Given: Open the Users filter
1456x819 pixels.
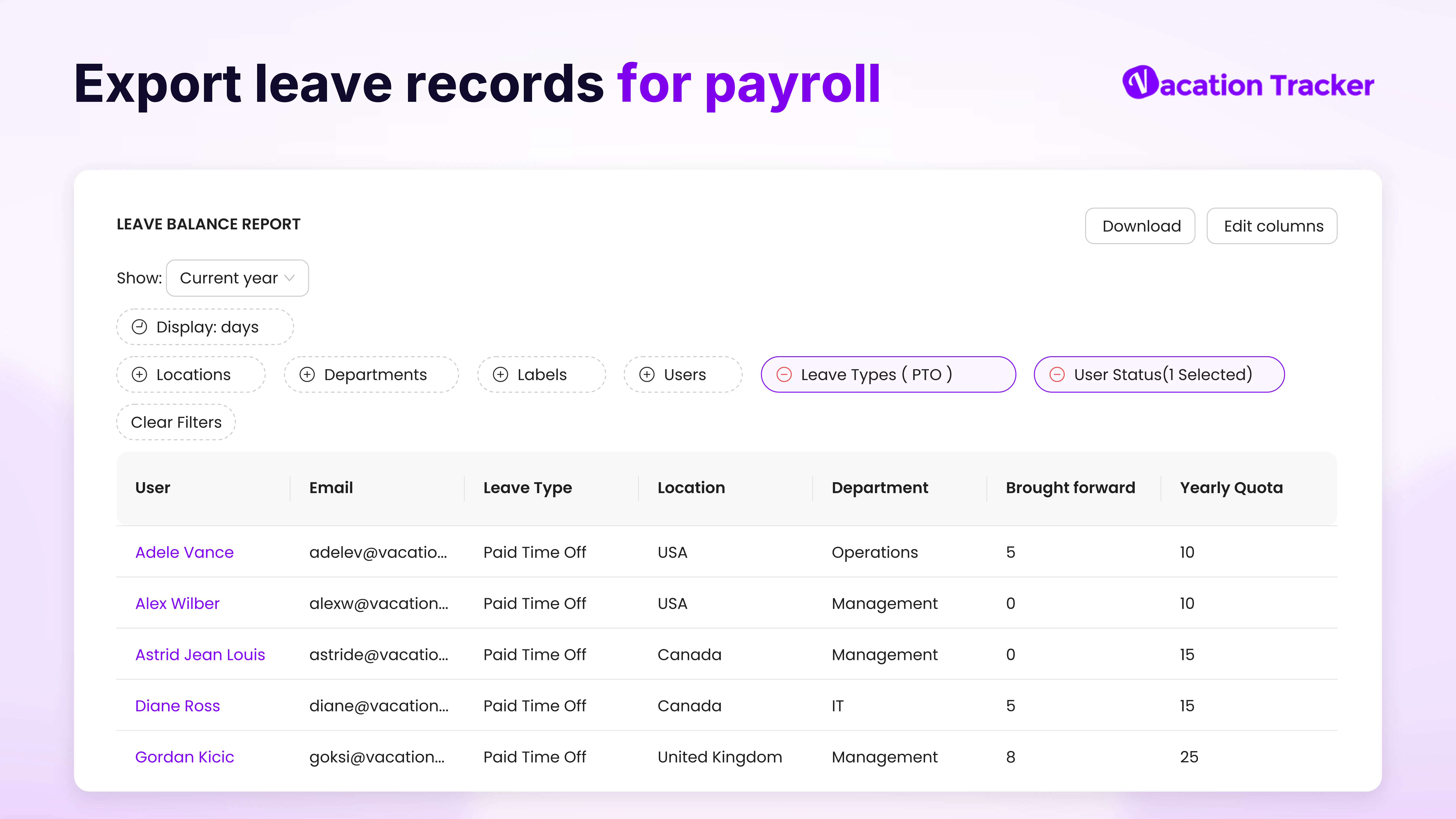Looking at the screenshot, I should pos(683,374).
